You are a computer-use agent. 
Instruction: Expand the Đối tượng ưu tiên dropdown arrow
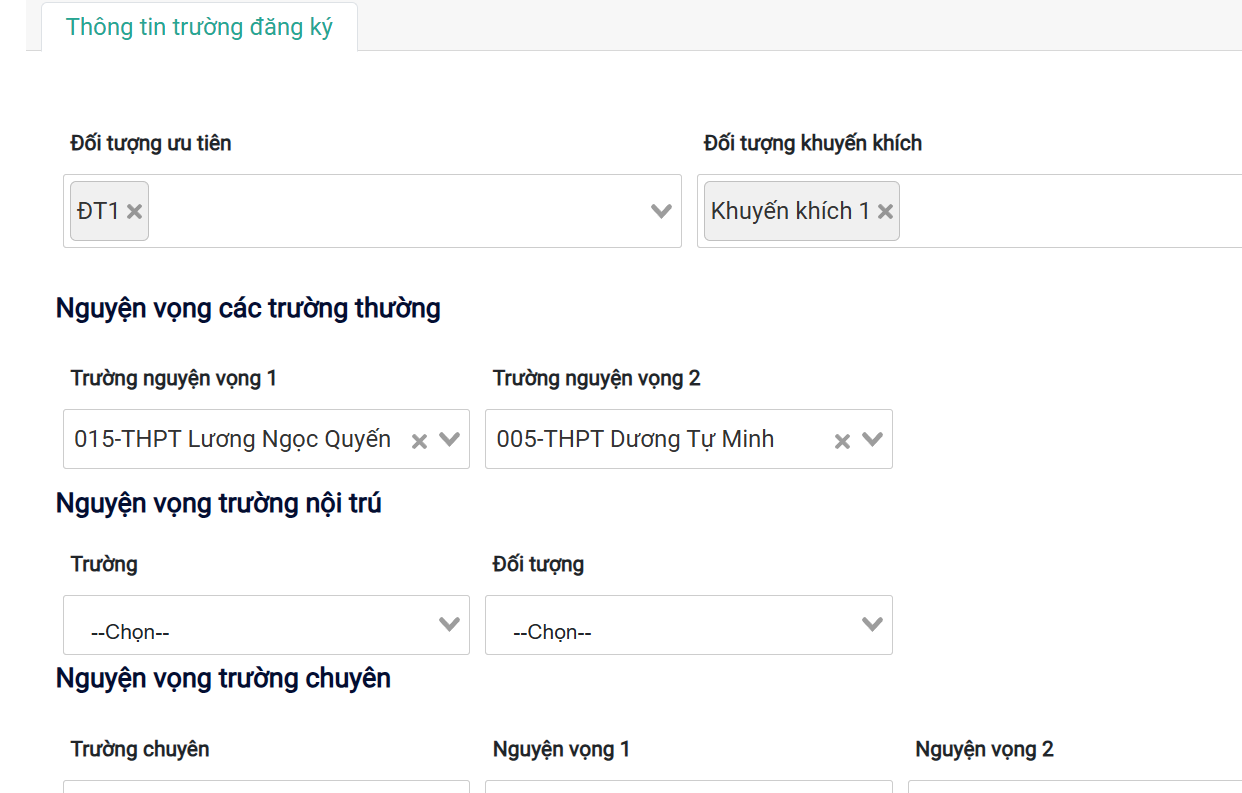pos(661,211)
